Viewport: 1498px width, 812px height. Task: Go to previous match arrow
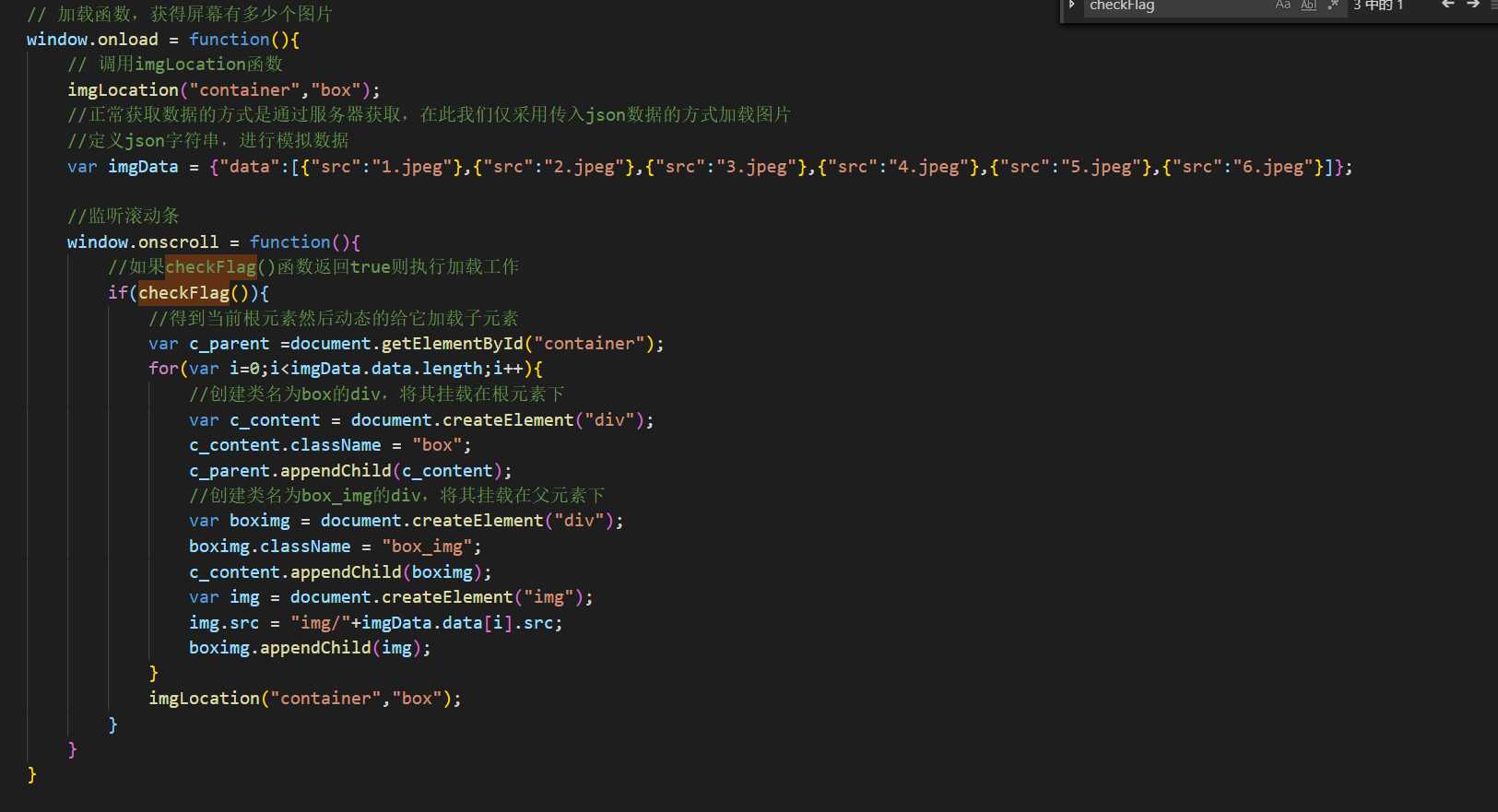1447,5
